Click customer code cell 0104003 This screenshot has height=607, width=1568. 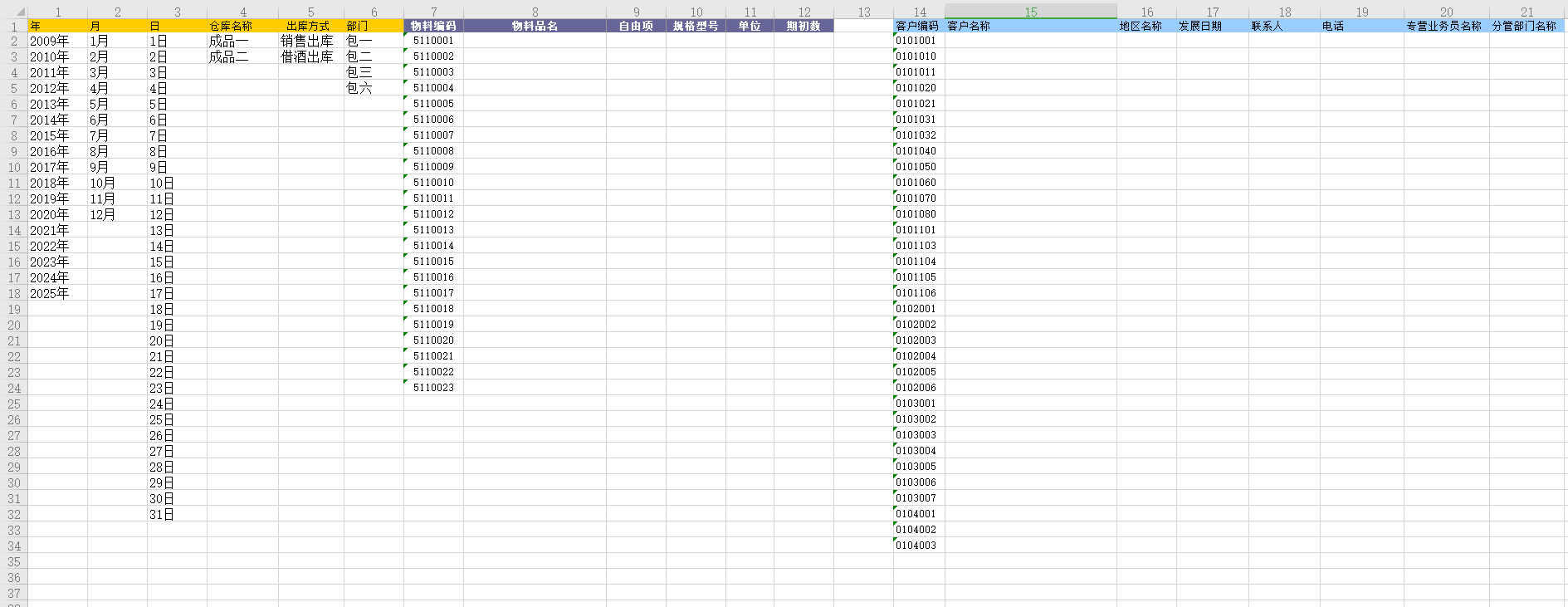click(920, 546)
